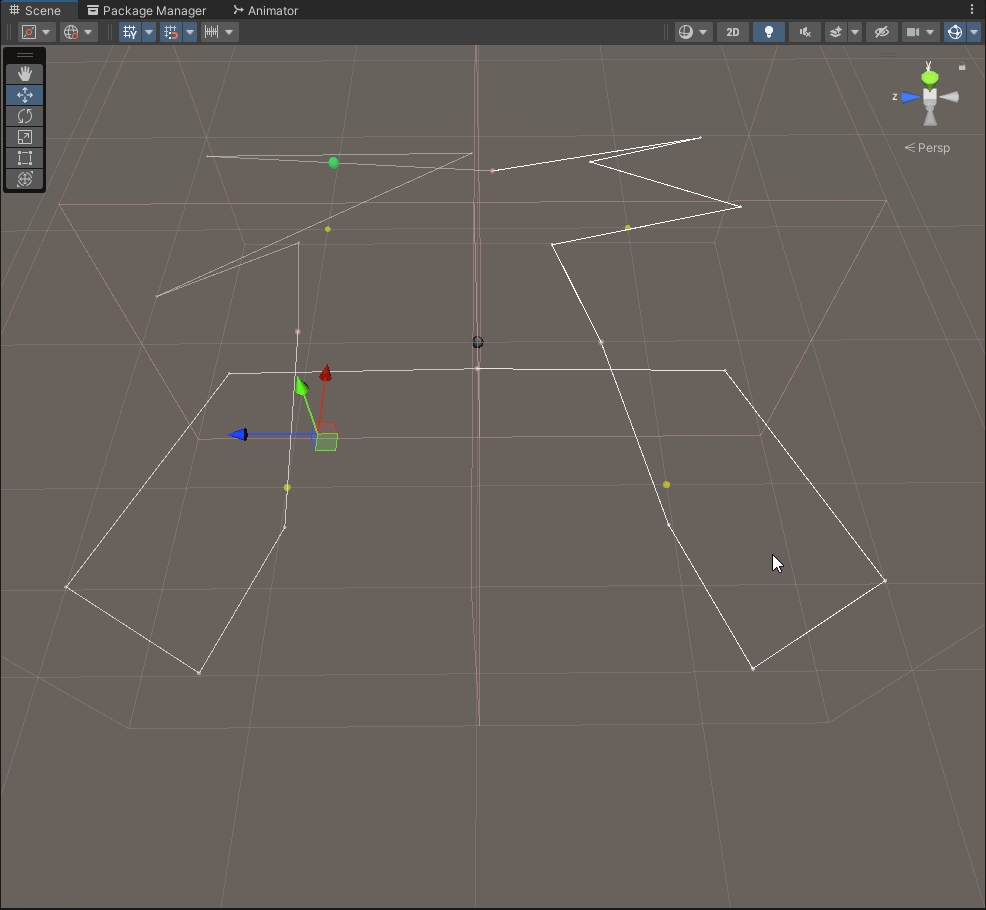Select the Transform tool
The height and width of the screenshot is (910, 986).
25,179
